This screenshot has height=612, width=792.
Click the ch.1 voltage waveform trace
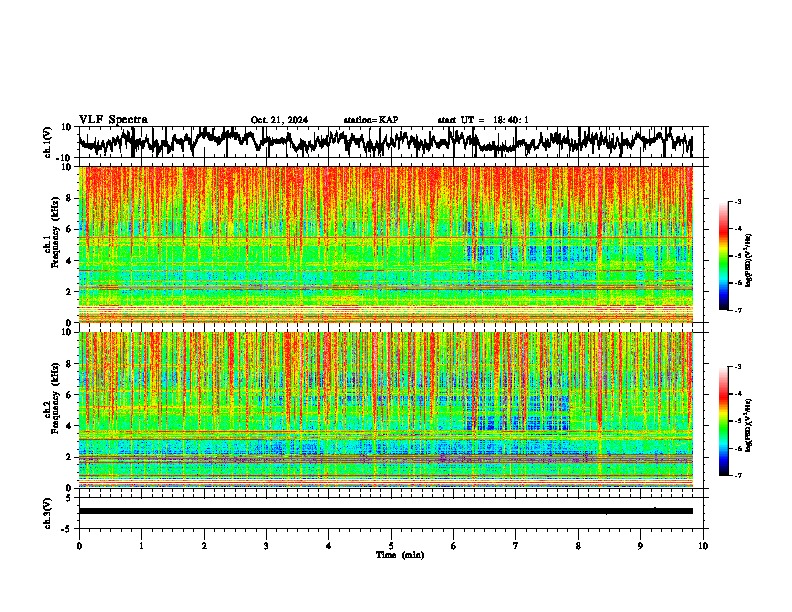(x=385, y=142)
